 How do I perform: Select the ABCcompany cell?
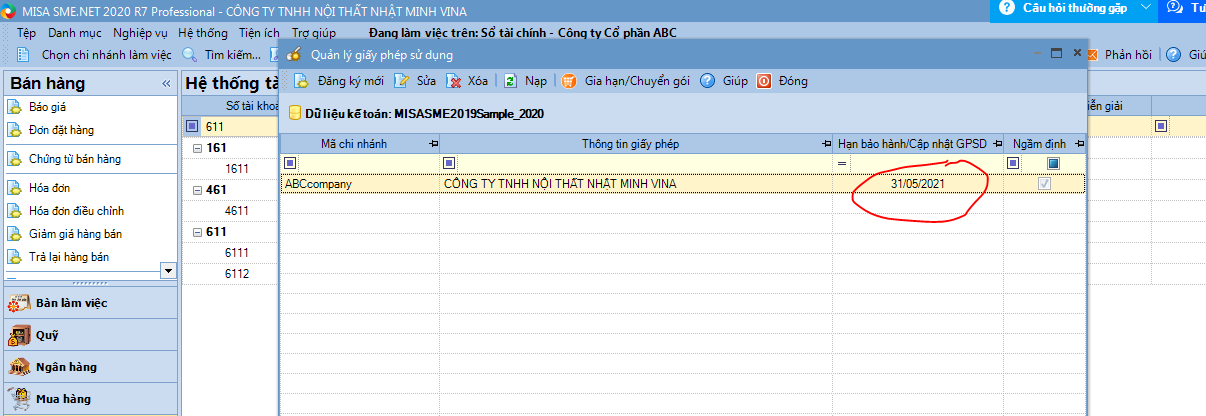[x=360, y=184]
